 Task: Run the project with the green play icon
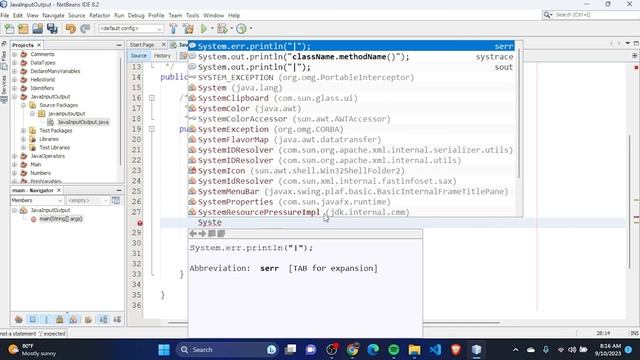click(x=204, y=29)
